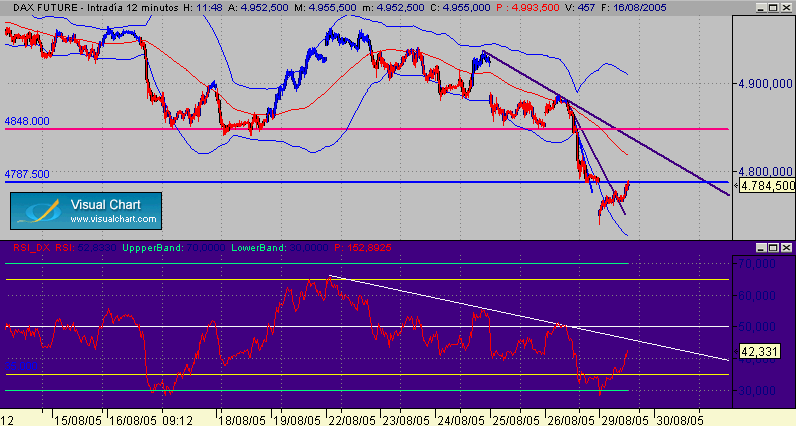This screenshot has width=796, height=426.
Task: Click the 35,000 label in RSI panel
Action: click(x=21, y=366)
